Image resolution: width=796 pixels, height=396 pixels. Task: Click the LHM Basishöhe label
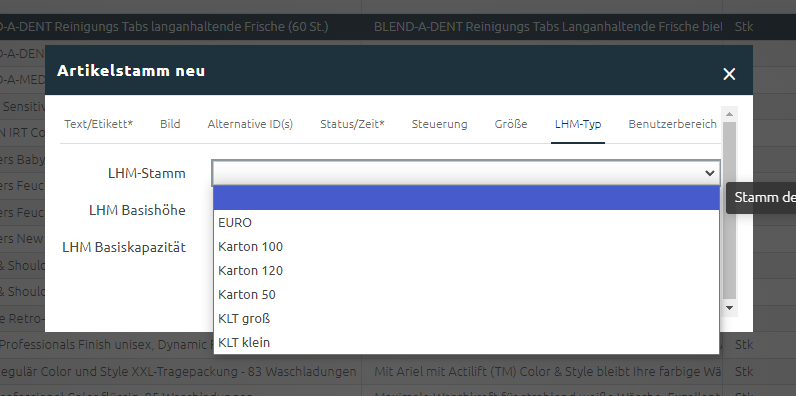[137, 210]
